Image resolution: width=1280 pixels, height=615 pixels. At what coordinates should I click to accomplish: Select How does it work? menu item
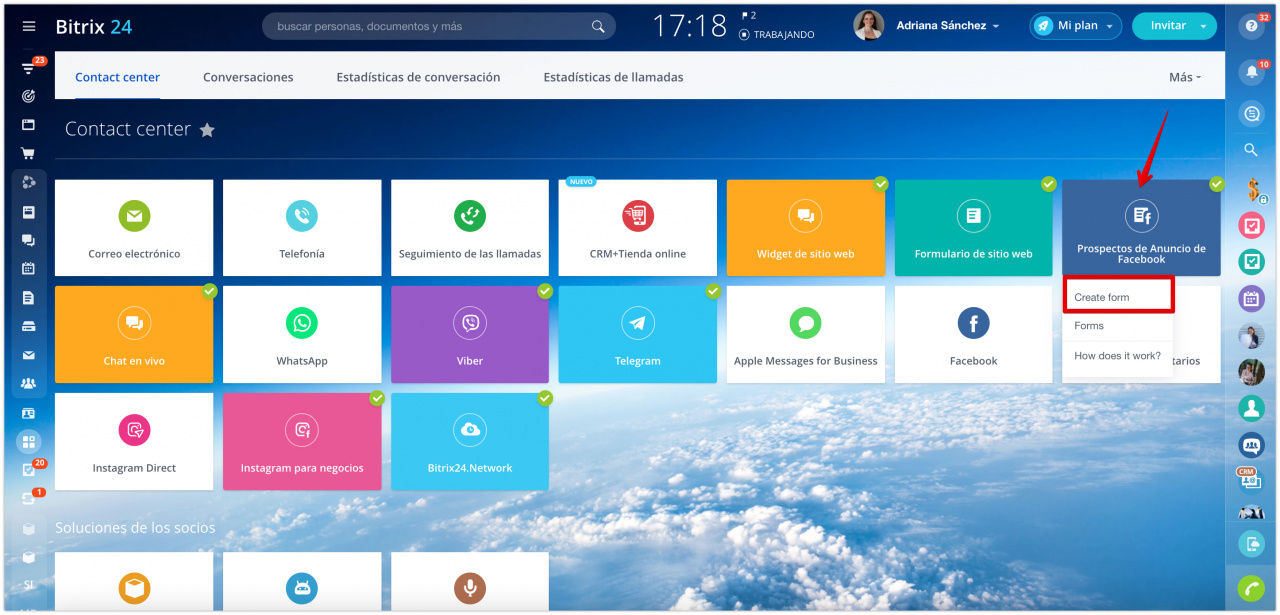tap(1118, 356)
